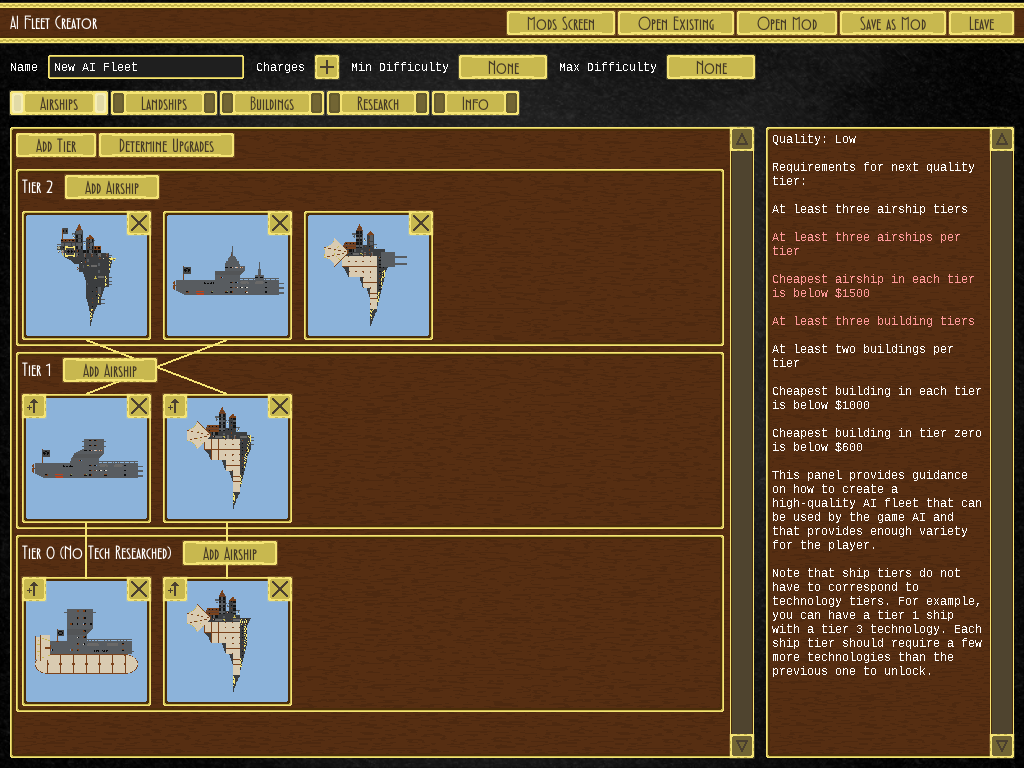The image size is (1024, 768).
Task: Click Save as Mod
Action: coord(893,23)
